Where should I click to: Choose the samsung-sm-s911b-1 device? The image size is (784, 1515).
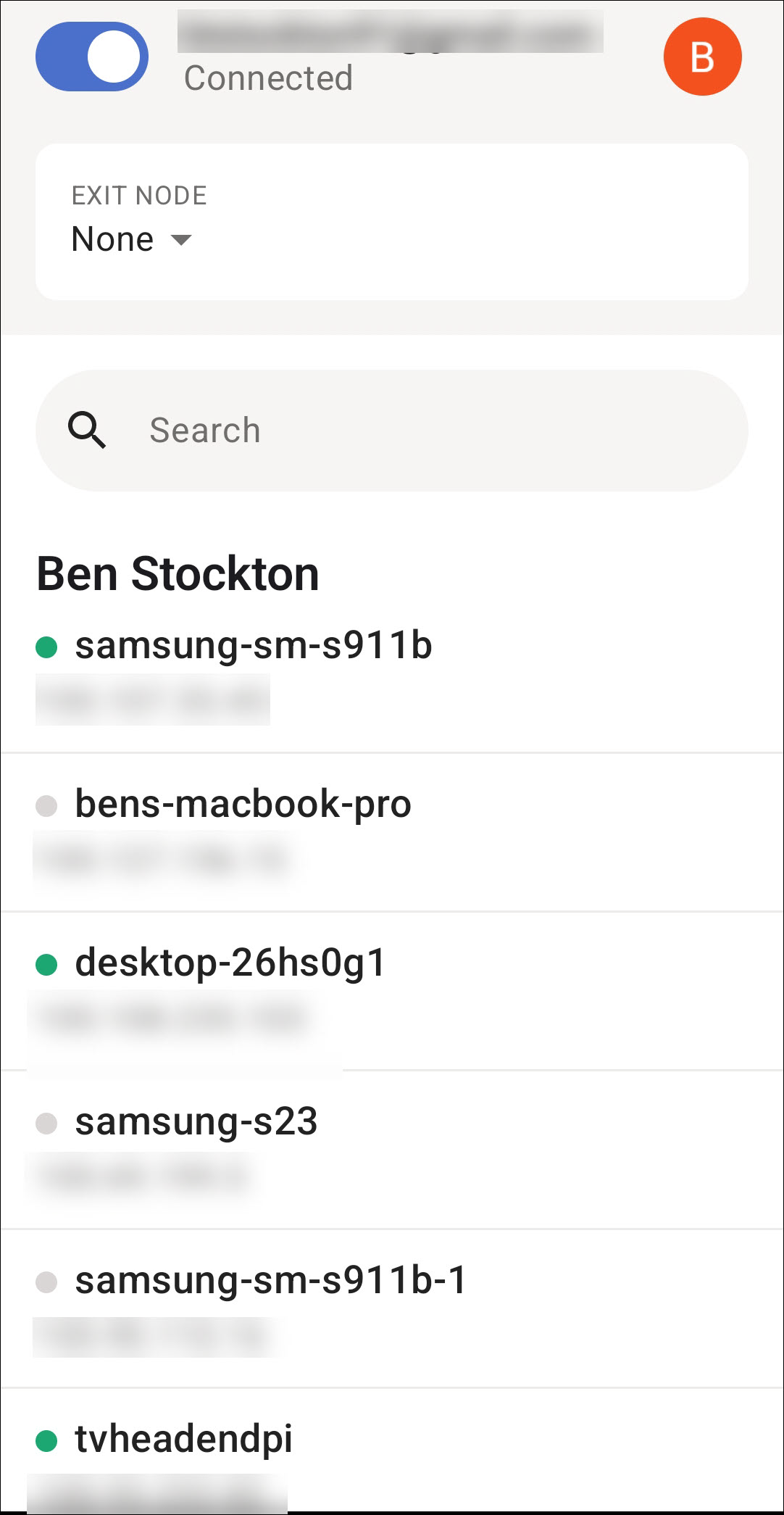pos(271,1280)
